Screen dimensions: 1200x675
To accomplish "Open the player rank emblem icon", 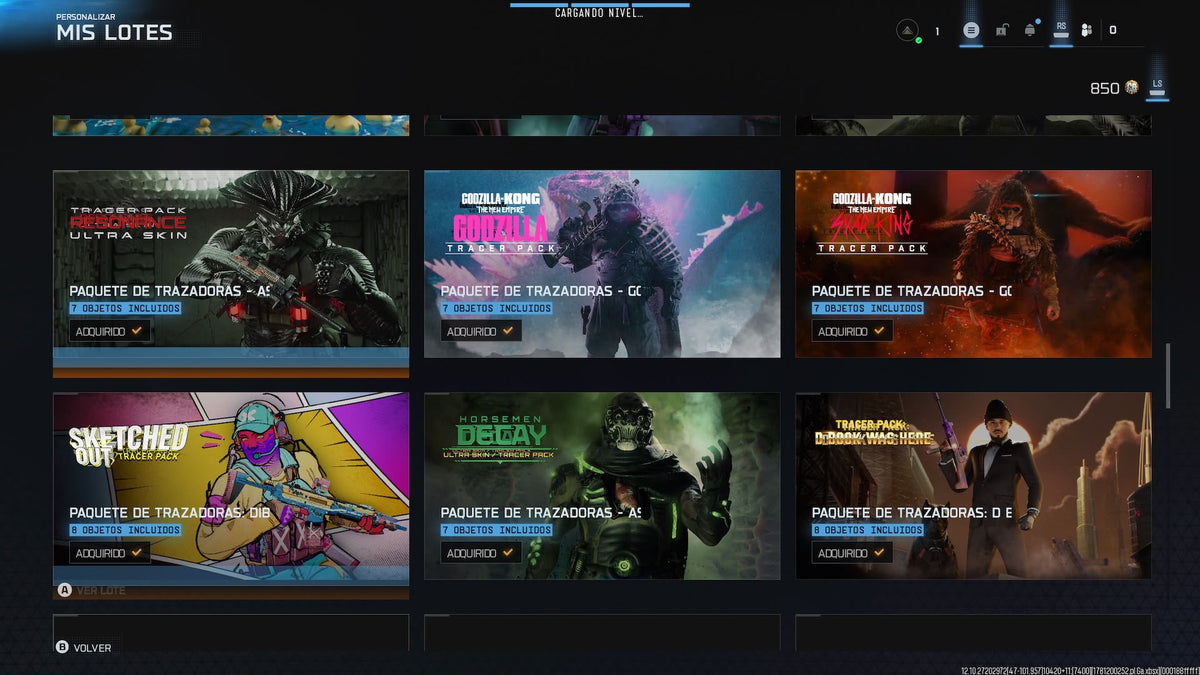I will [x=908, y=31].
